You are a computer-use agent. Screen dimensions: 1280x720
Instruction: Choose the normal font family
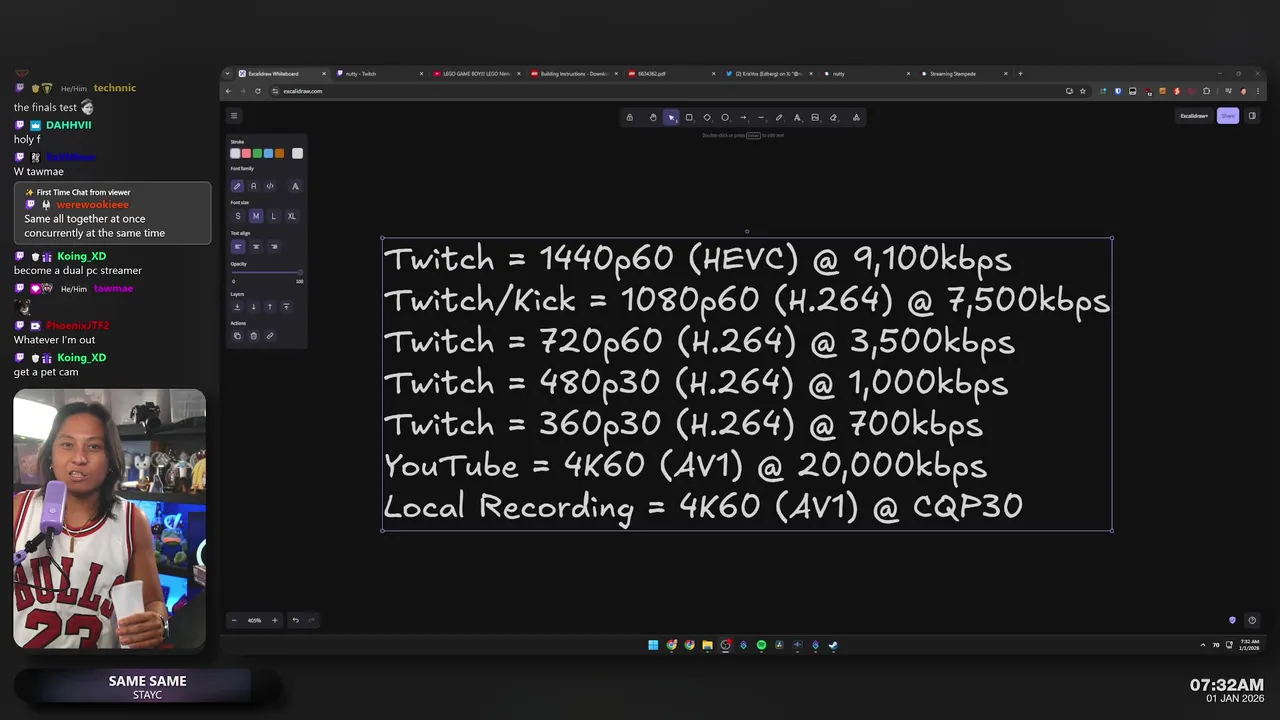click(253, 186)
